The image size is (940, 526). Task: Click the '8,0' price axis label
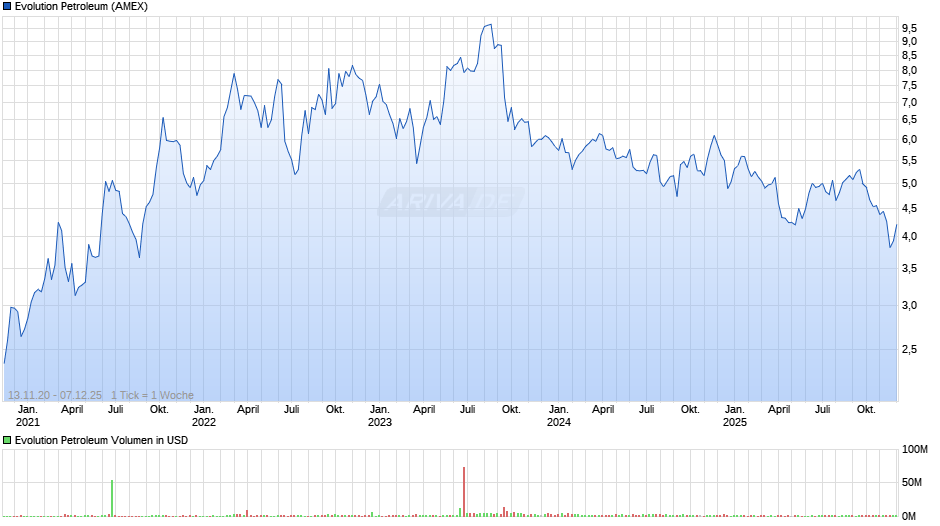click(909, 71)
